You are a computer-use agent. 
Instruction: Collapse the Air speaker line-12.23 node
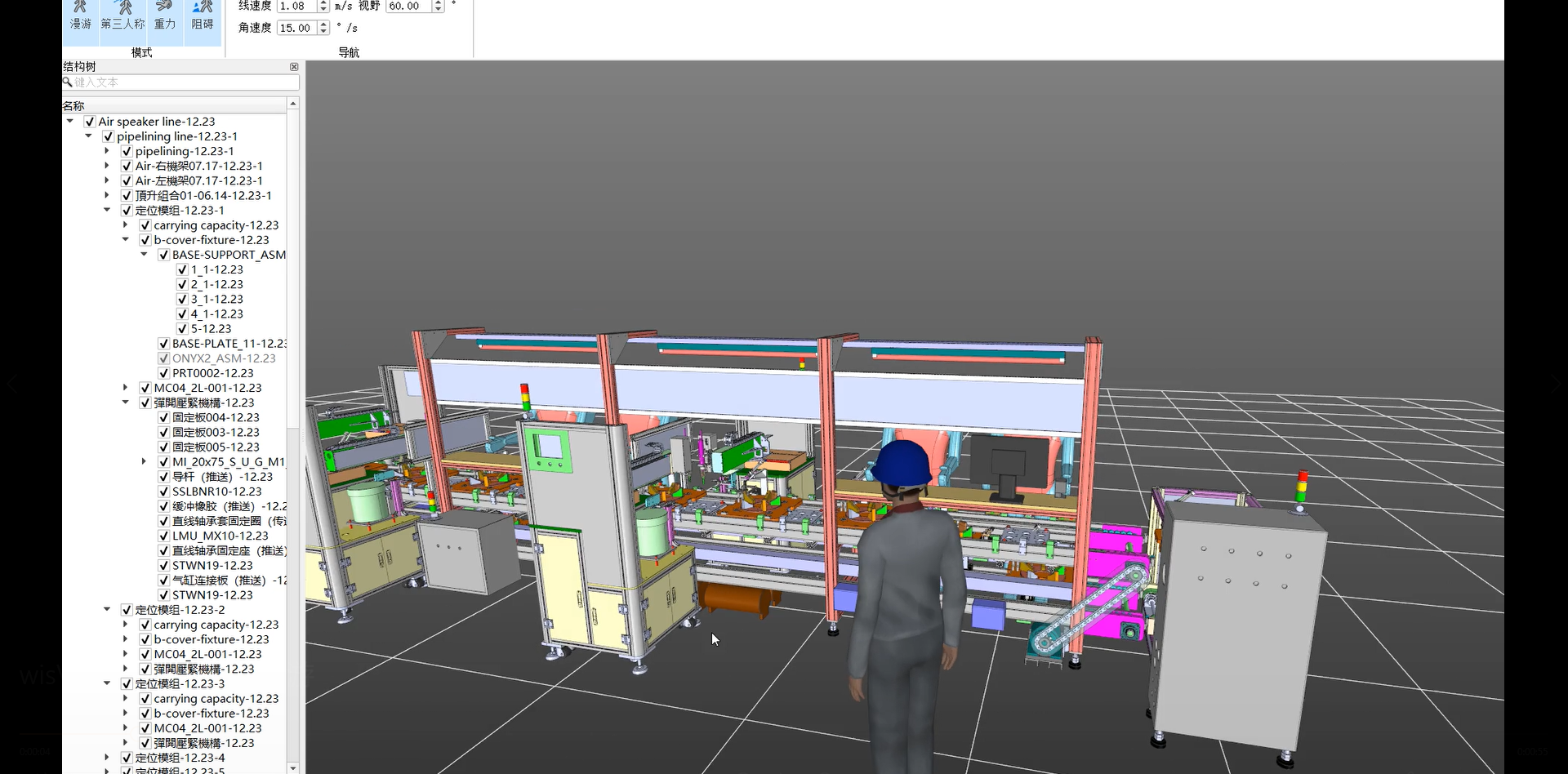click(70, 121)
